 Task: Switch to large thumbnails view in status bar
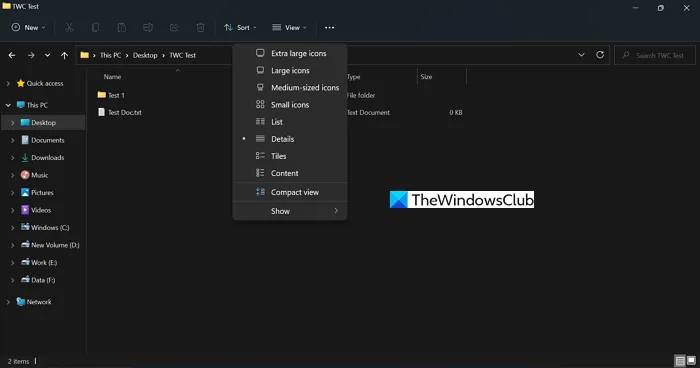click(x=691, y=360)
